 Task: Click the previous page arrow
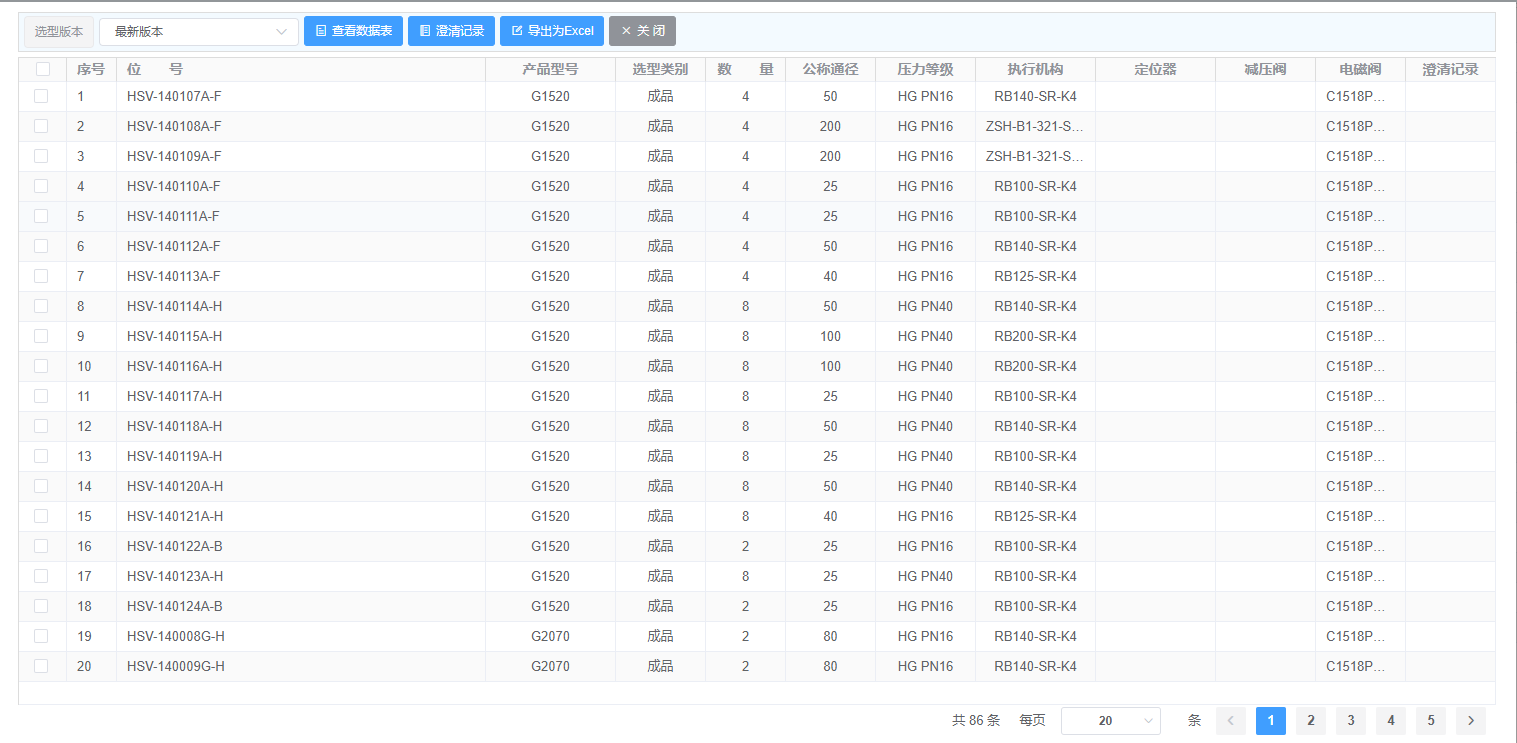pyautogui.click(x=1230, y=721)
